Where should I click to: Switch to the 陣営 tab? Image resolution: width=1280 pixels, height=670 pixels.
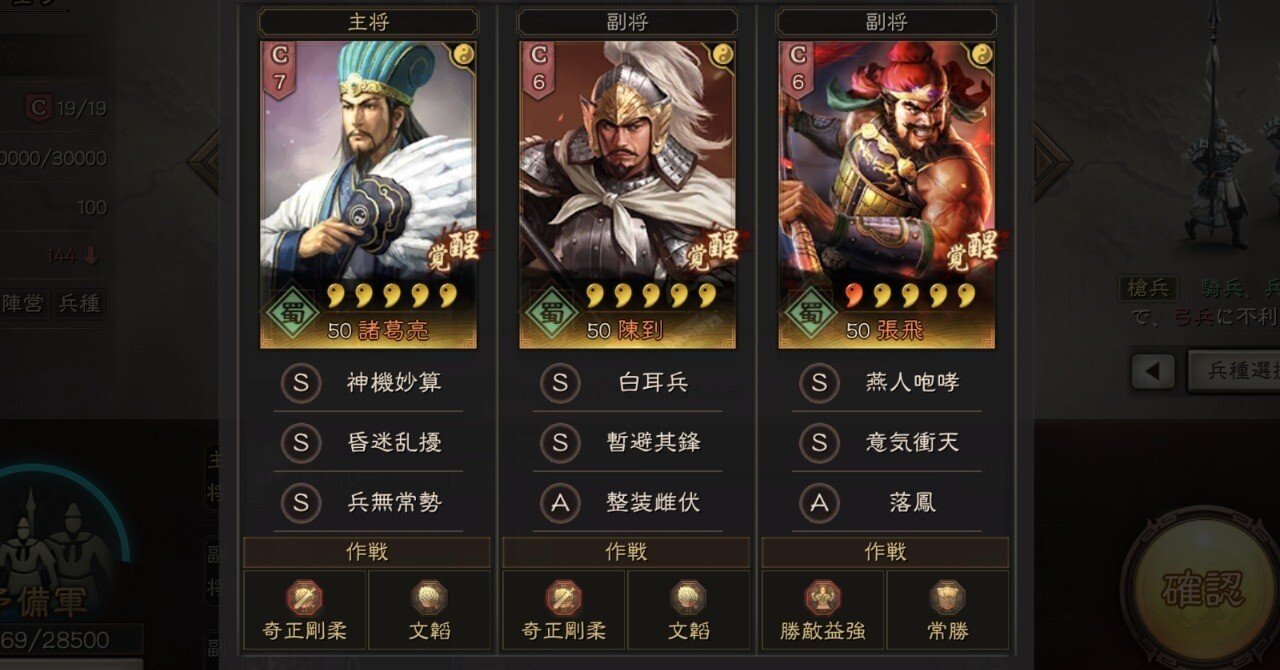coord(23,304)
